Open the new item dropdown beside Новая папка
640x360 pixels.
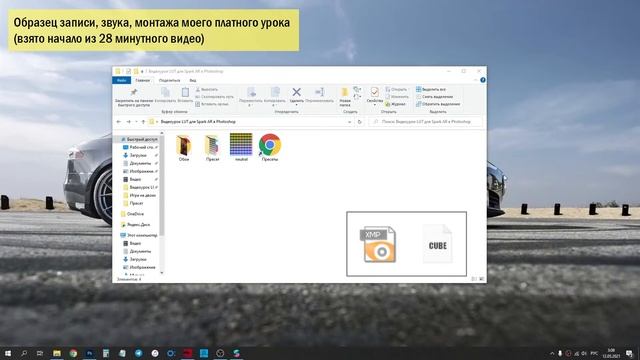[x=357, y=89]
